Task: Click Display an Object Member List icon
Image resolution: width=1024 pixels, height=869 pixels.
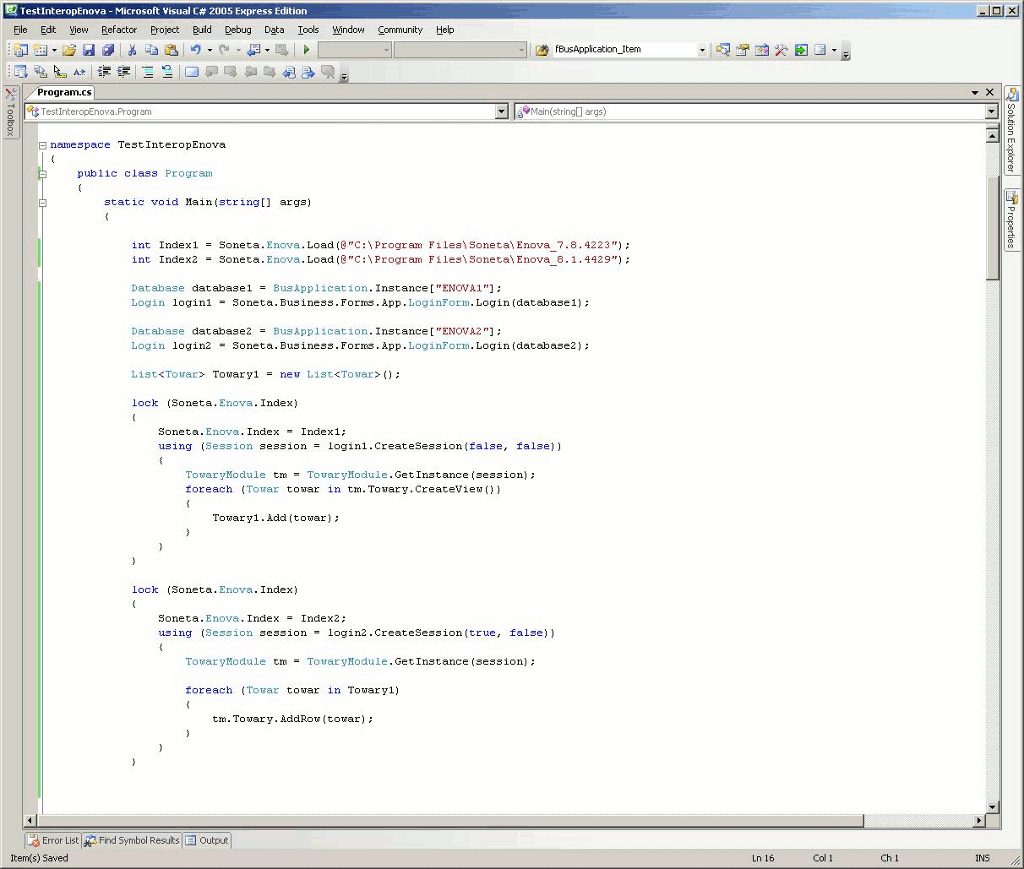Action: [x=21, y=72]
